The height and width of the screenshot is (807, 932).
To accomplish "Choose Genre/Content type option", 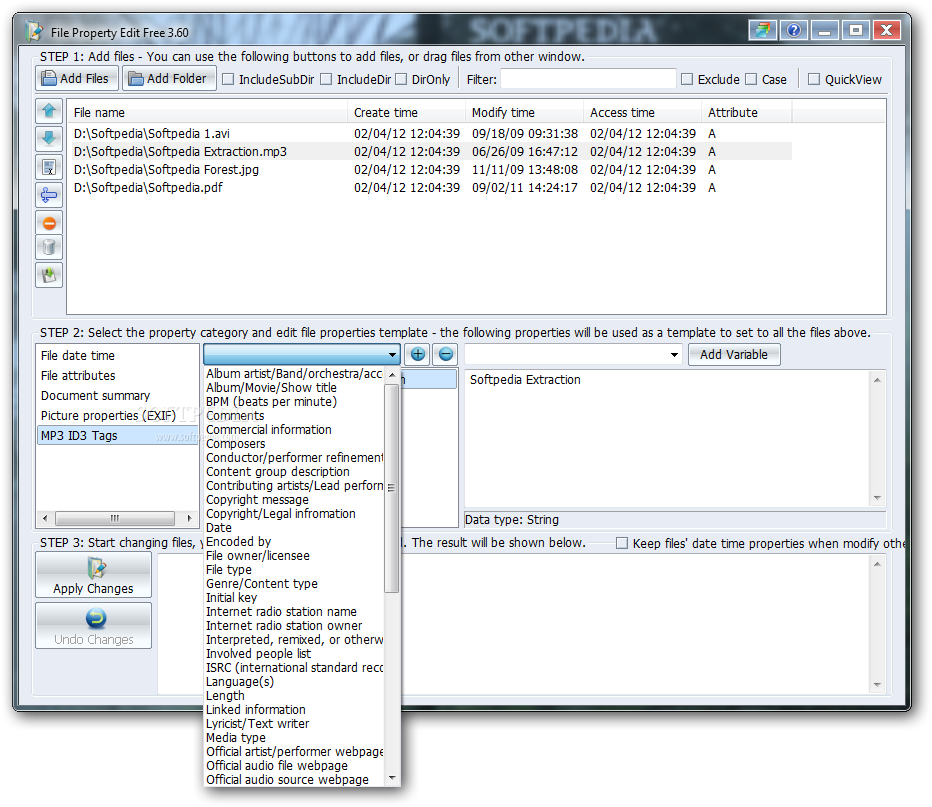I will [294, 584].
